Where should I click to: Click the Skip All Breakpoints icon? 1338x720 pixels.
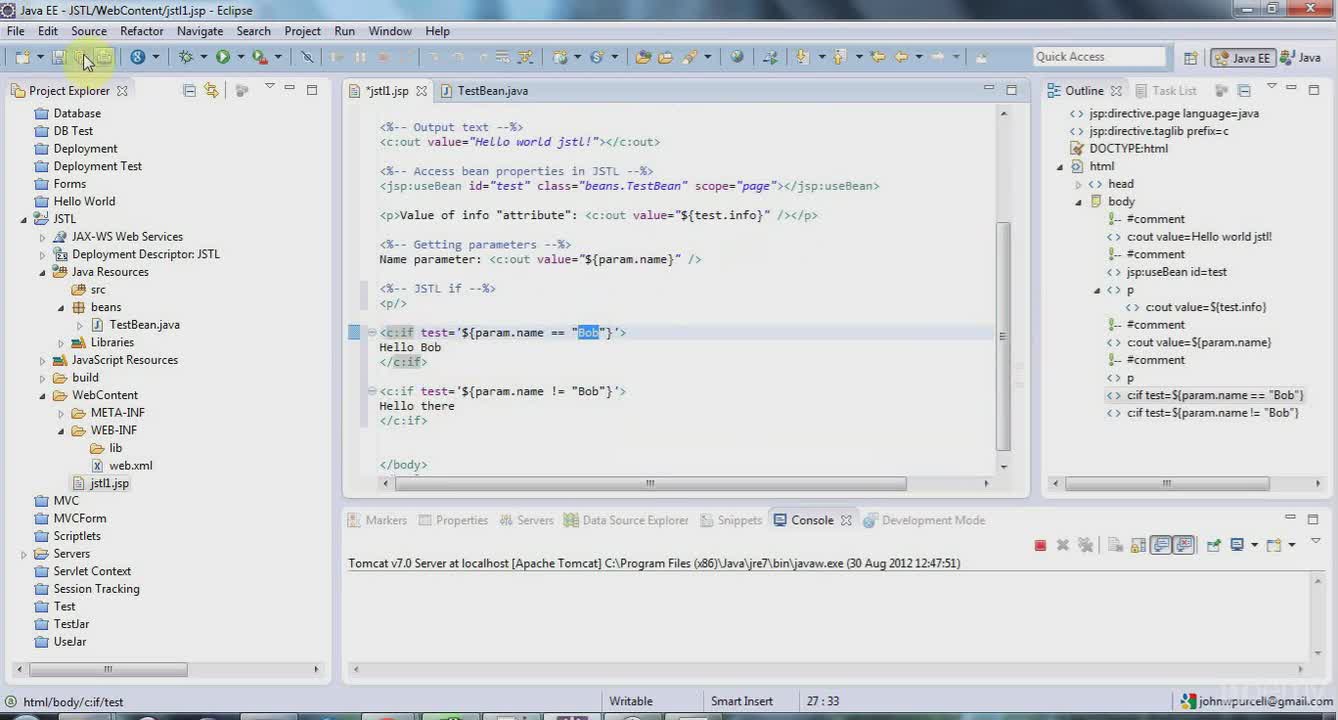point(307,57)
